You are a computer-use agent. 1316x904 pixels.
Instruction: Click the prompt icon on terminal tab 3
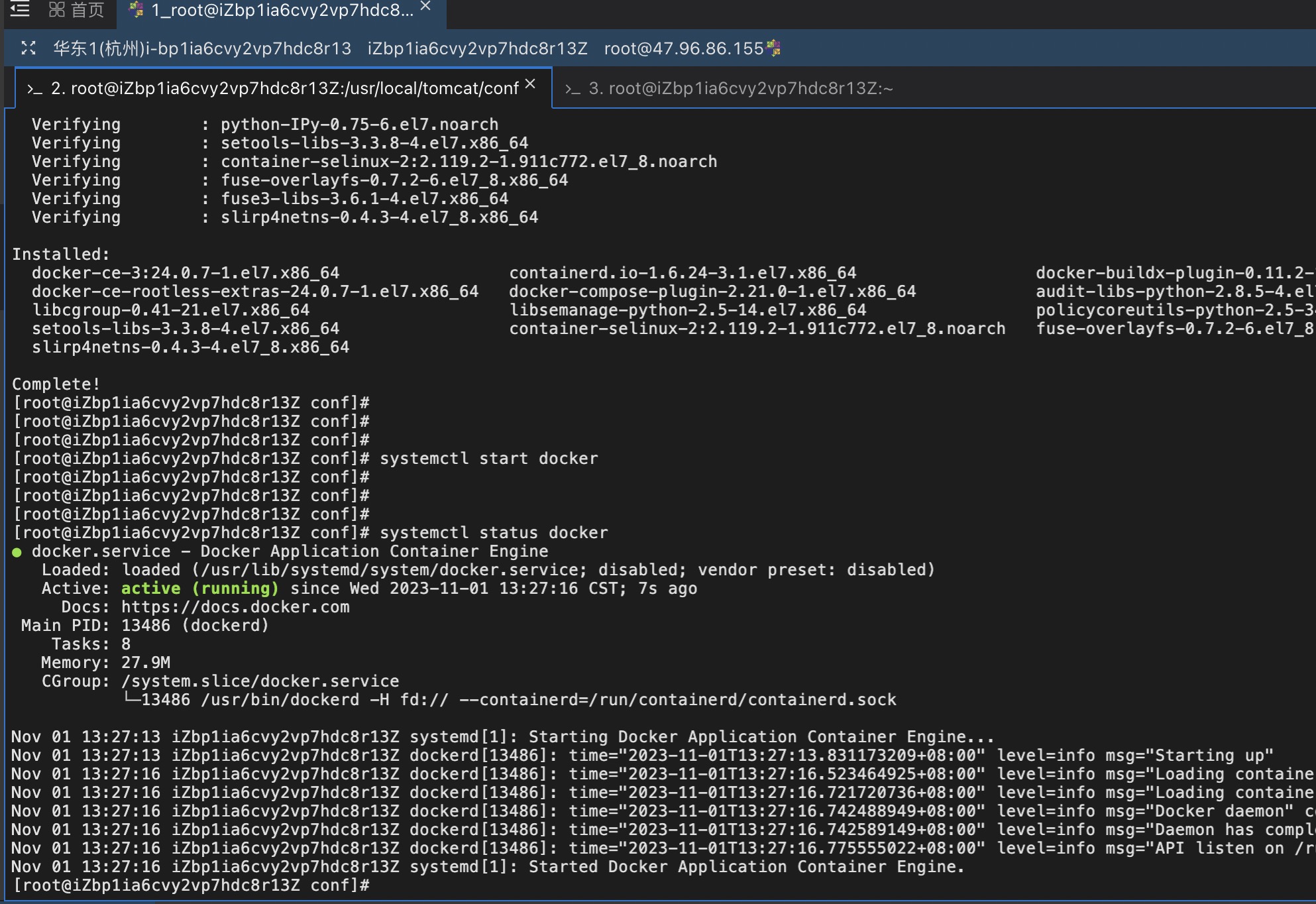point(573,89)
